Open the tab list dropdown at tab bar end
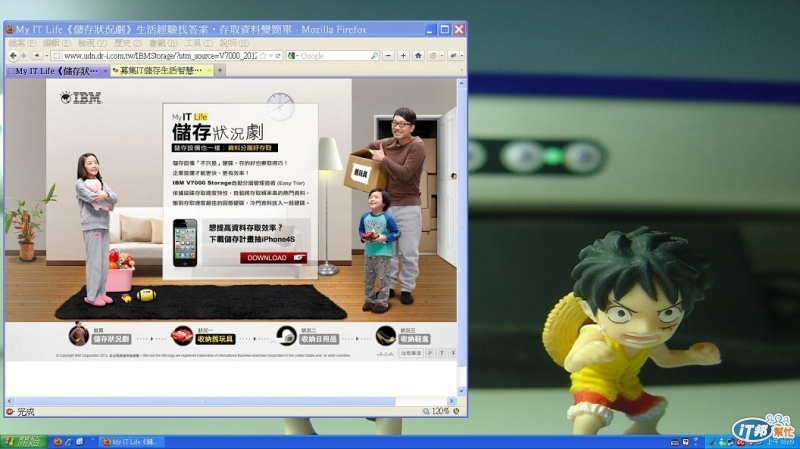The width and height of the screenshot is (800, 449). (462, 70)
